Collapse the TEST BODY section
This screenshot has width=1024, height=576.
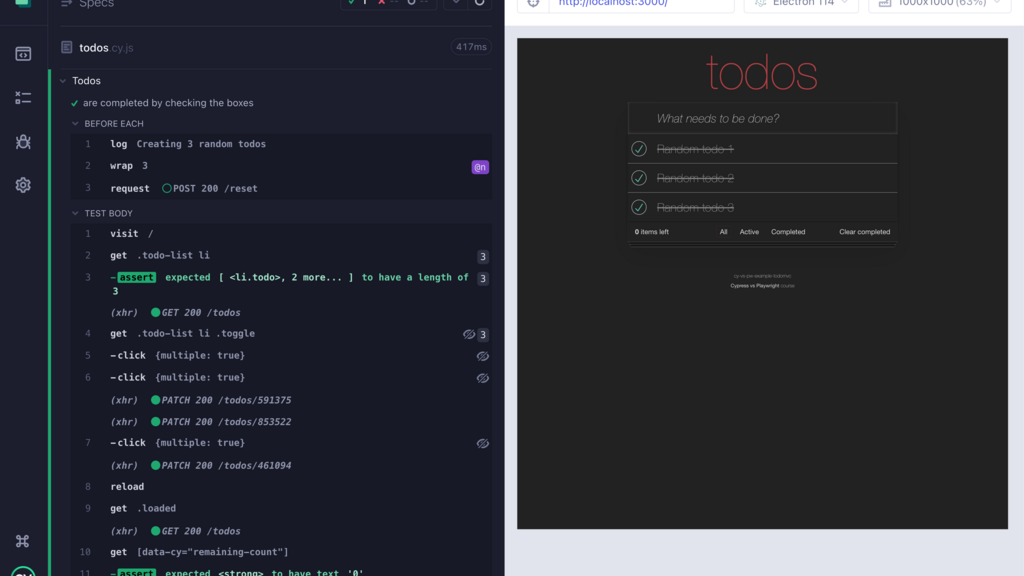coord(75,213)
